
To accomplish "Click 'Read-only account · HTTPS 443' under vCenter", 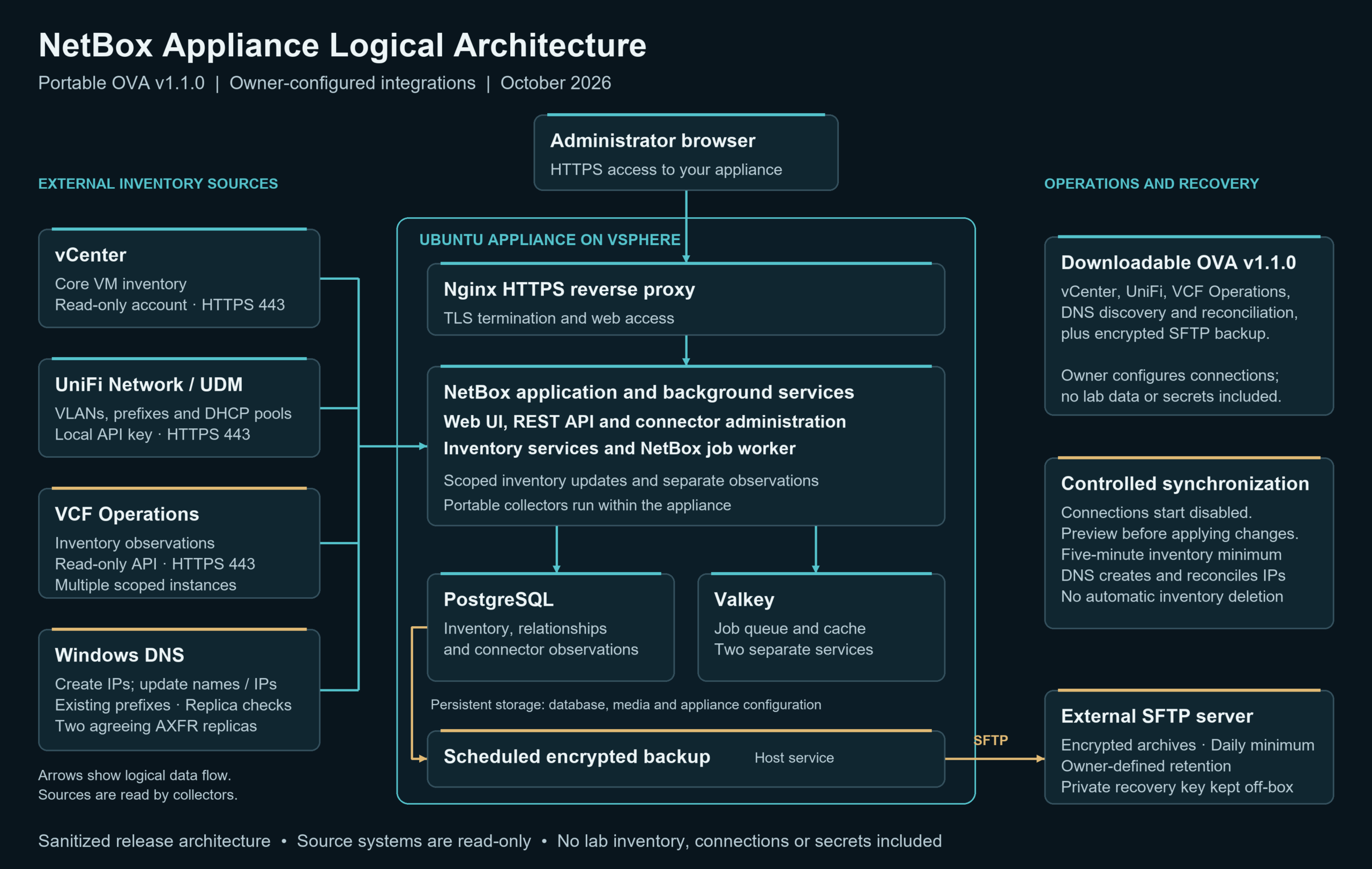I will [170, 305].
